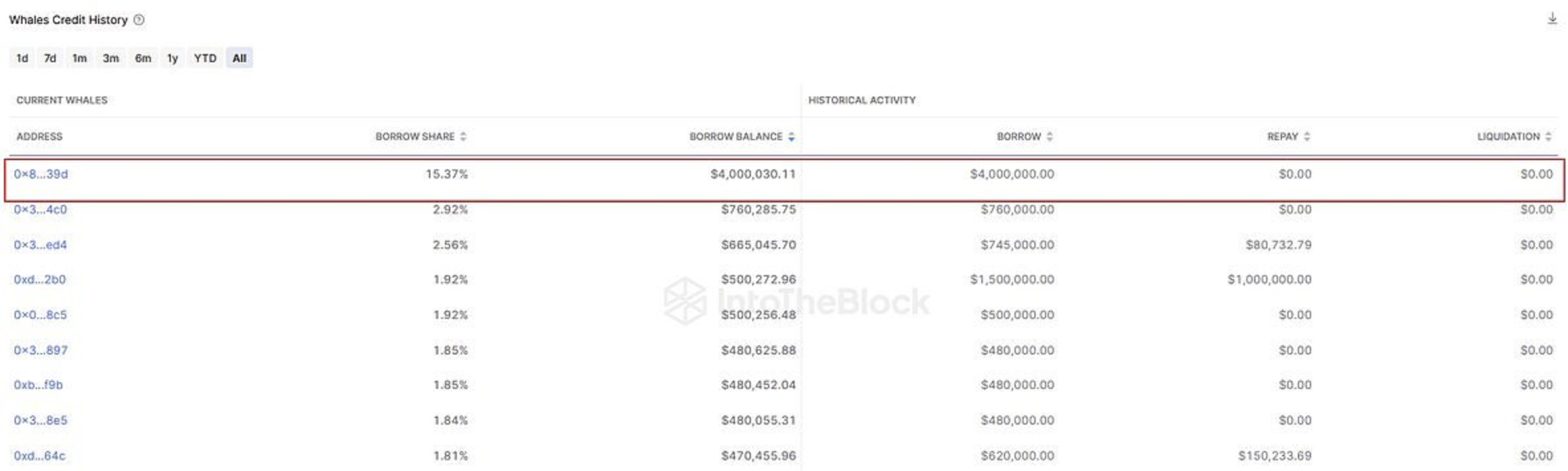Switch to the 1m time range

coord(79,58)
